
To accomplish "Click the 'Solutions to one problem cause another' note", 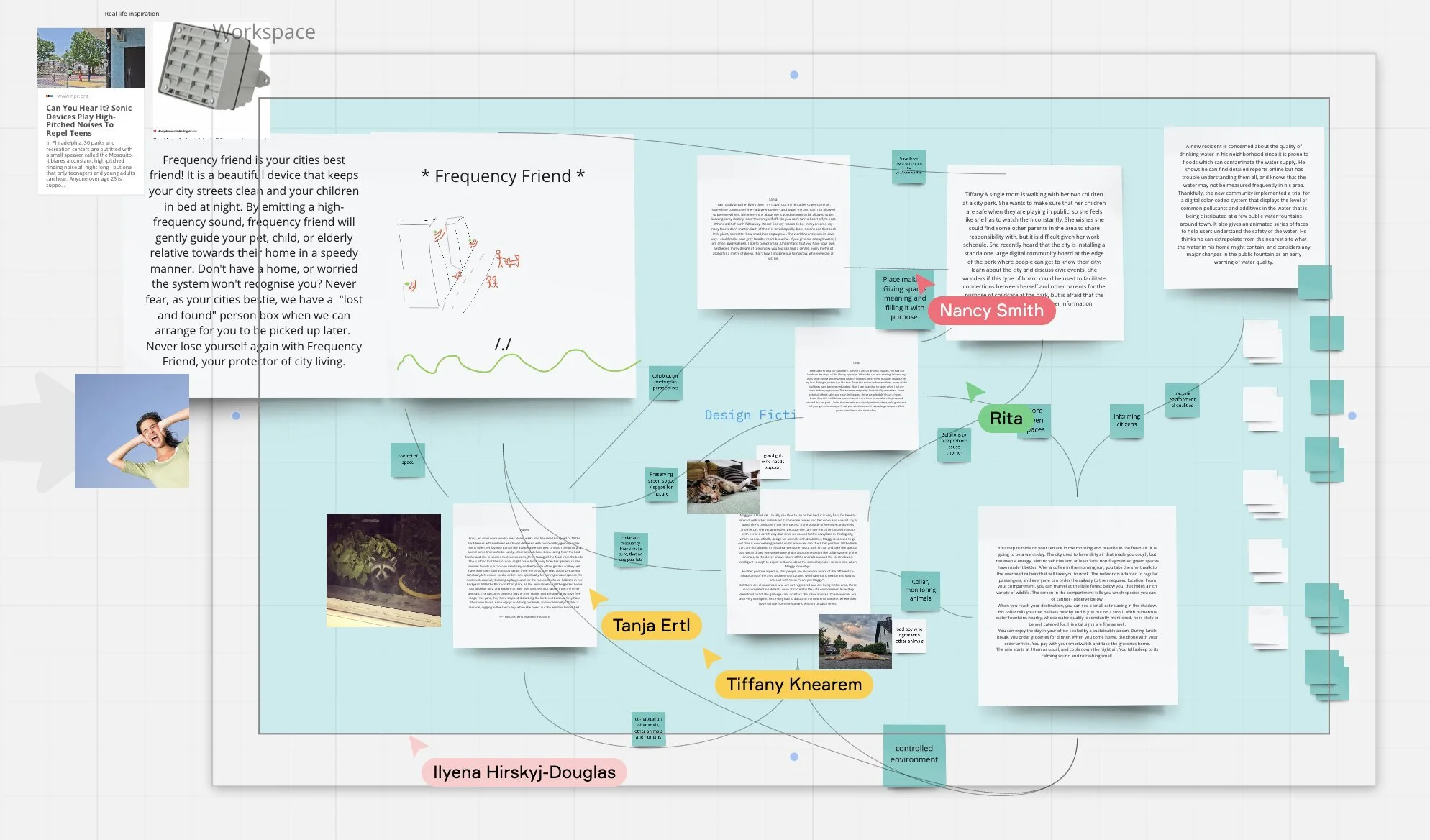I will pos(953,446).
